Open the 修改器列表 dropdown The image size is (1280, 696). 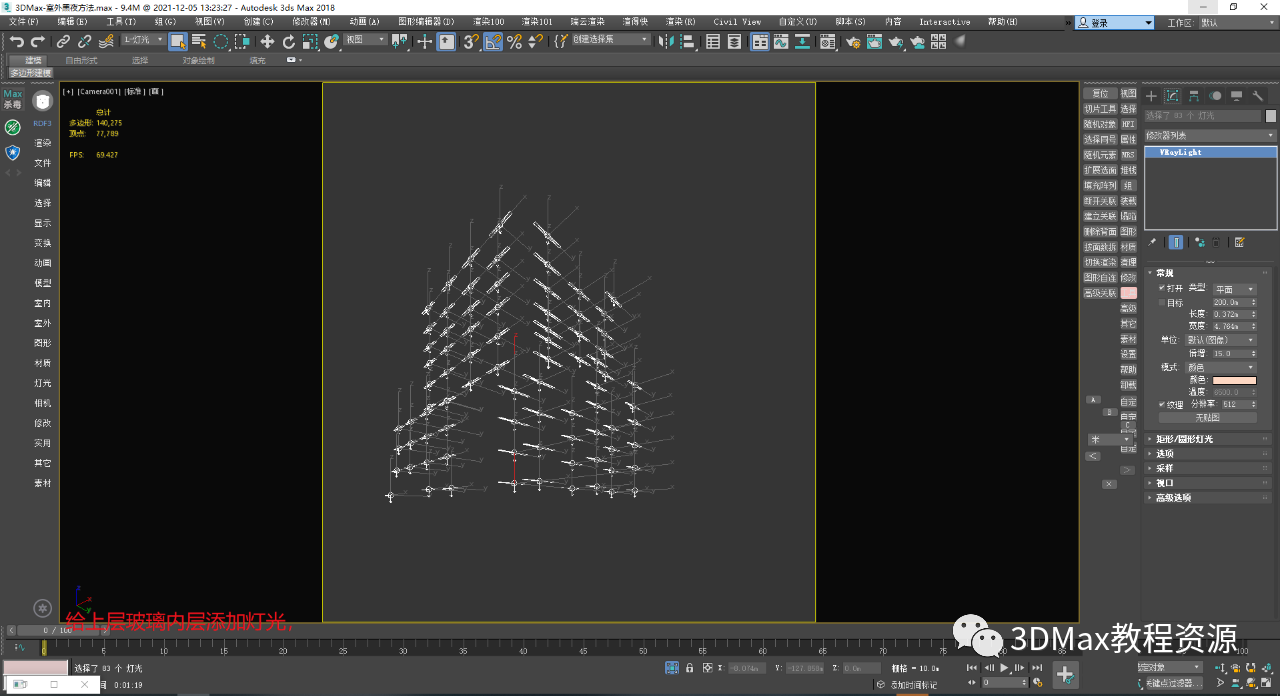tap(1208, 135)
